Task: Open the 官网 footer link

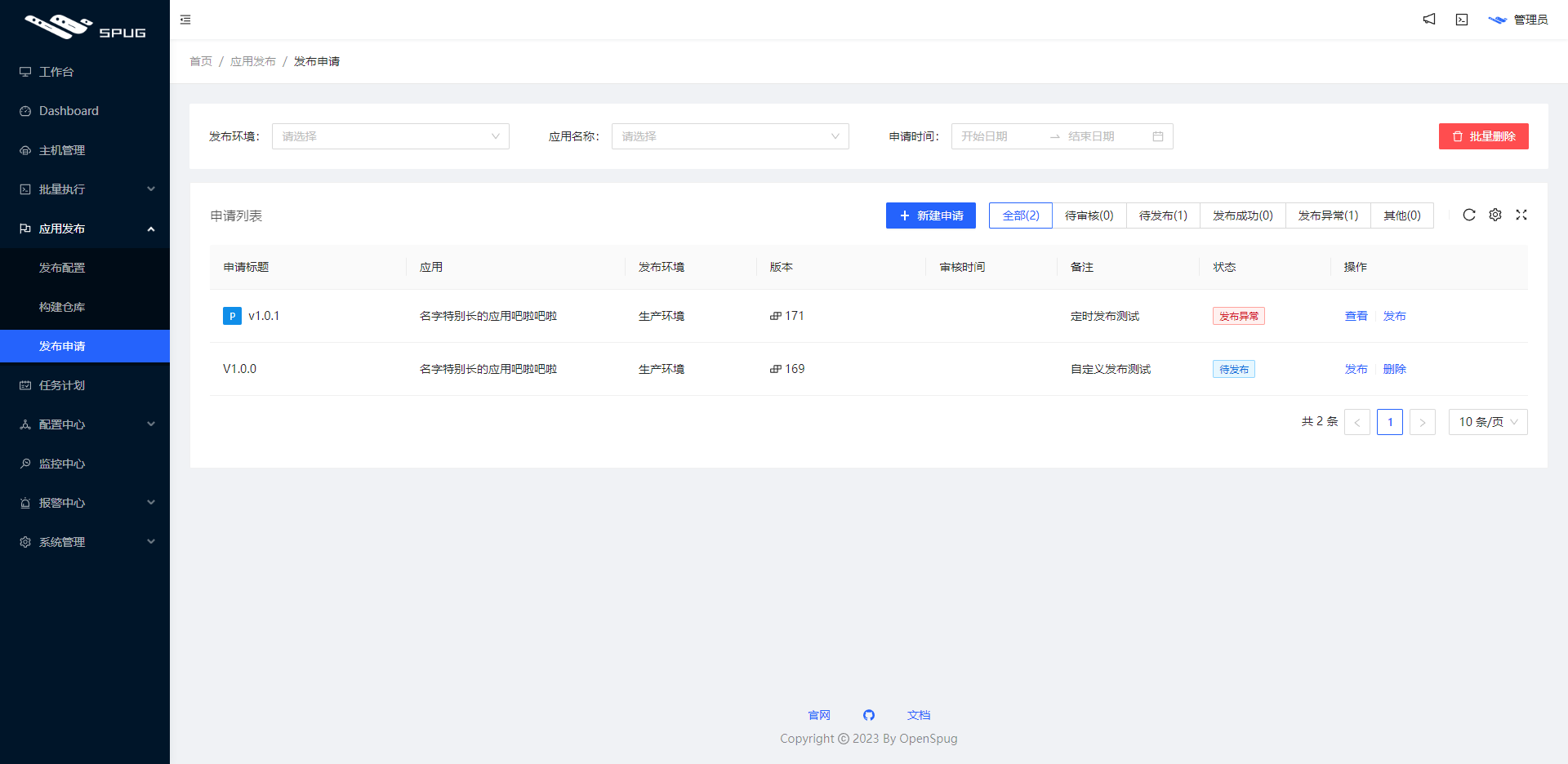Action: (x=819, y=715)
